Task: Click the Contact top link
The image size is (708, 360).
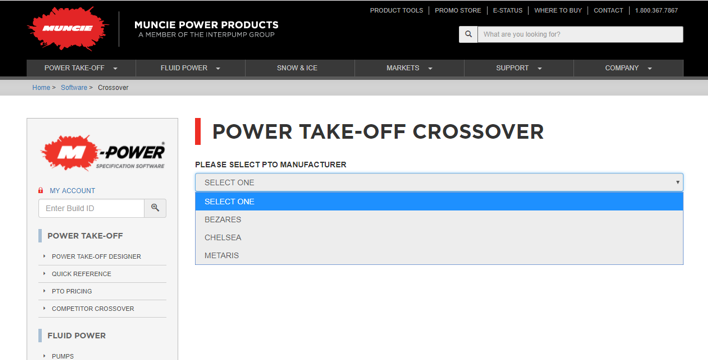Action: (x=608, y=10)
